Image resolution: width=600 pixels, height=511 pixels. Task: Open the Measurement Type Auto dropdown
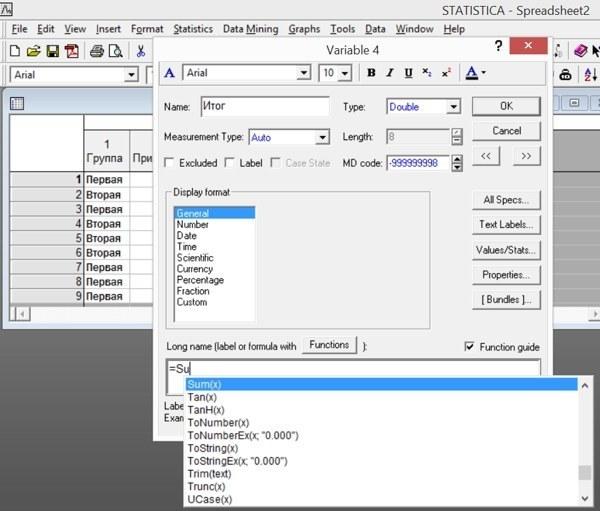click(x=322, y=137)
